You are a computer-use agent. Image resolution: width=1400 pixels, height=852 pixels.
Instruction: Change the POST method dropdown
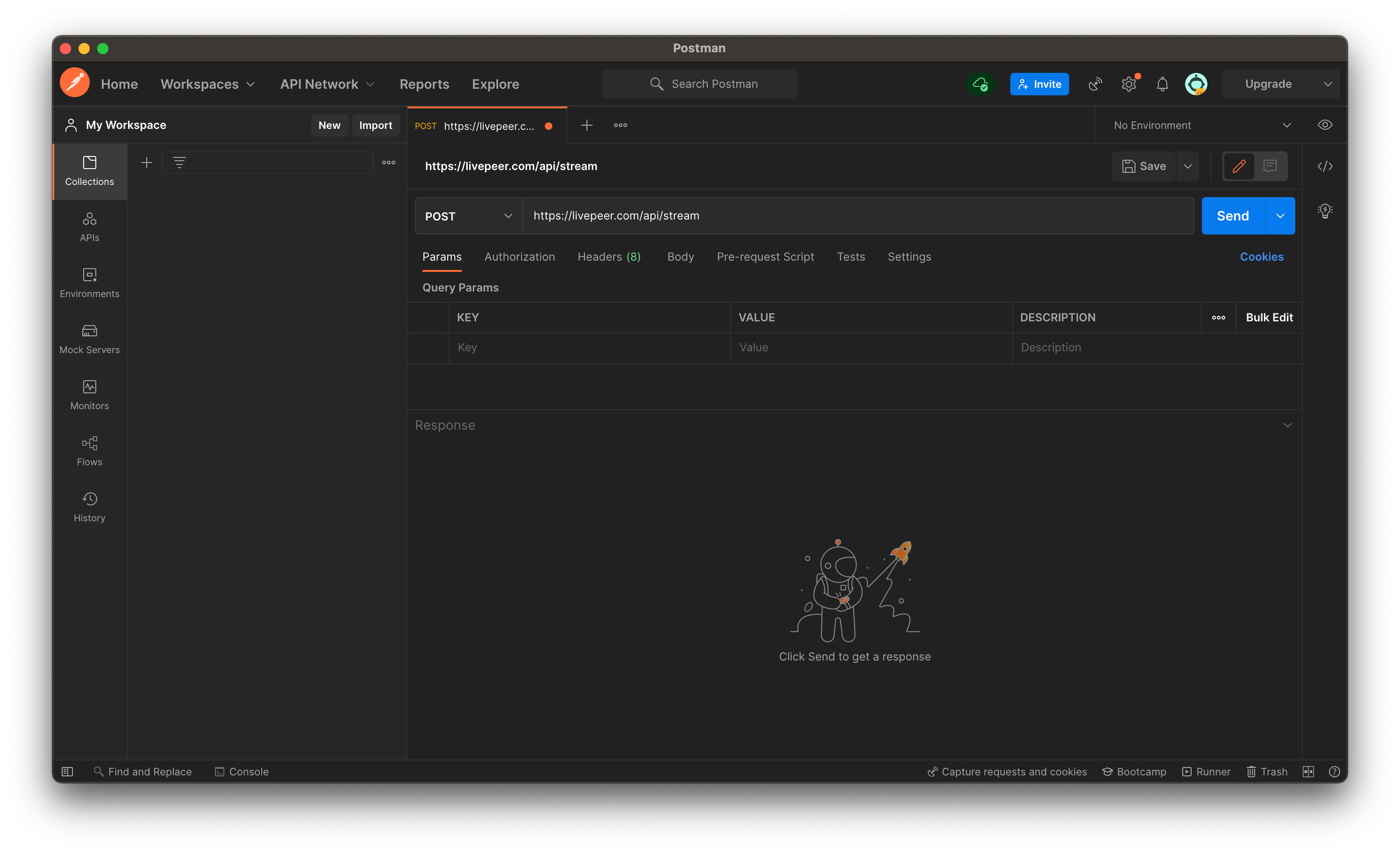coord(469,216)
